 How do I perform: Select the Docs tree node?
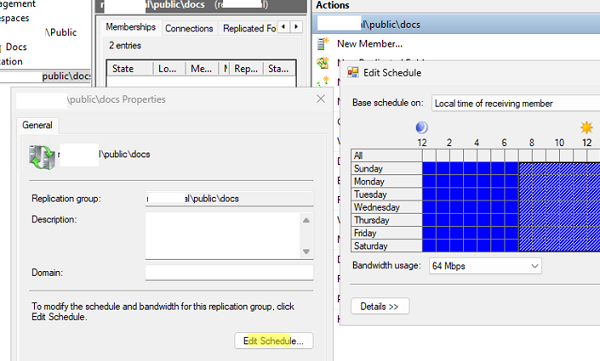[x=16, y=47]
